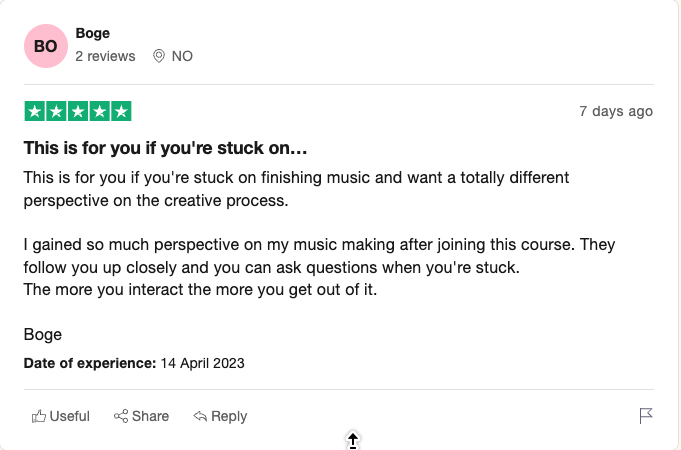This screenshot has width=681, height=450.
Task: Mark review as Useful via its label
Action: point(69,416)
